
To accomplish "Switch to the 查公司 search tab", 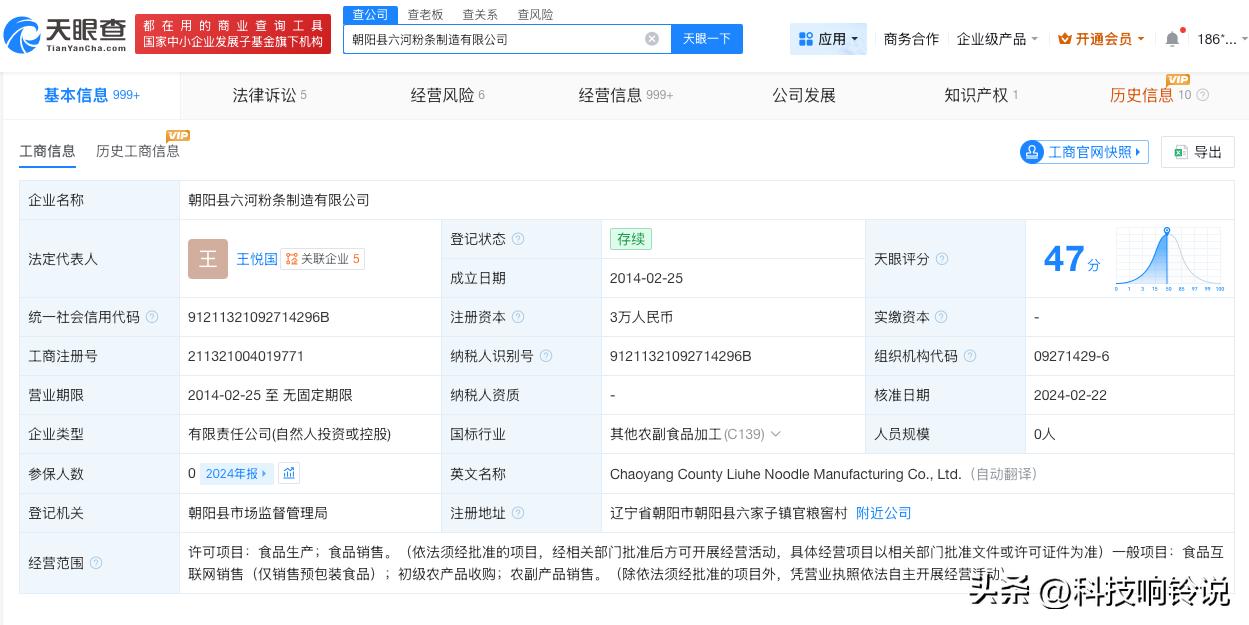I will pyautogui.click(x=370, y=14).
